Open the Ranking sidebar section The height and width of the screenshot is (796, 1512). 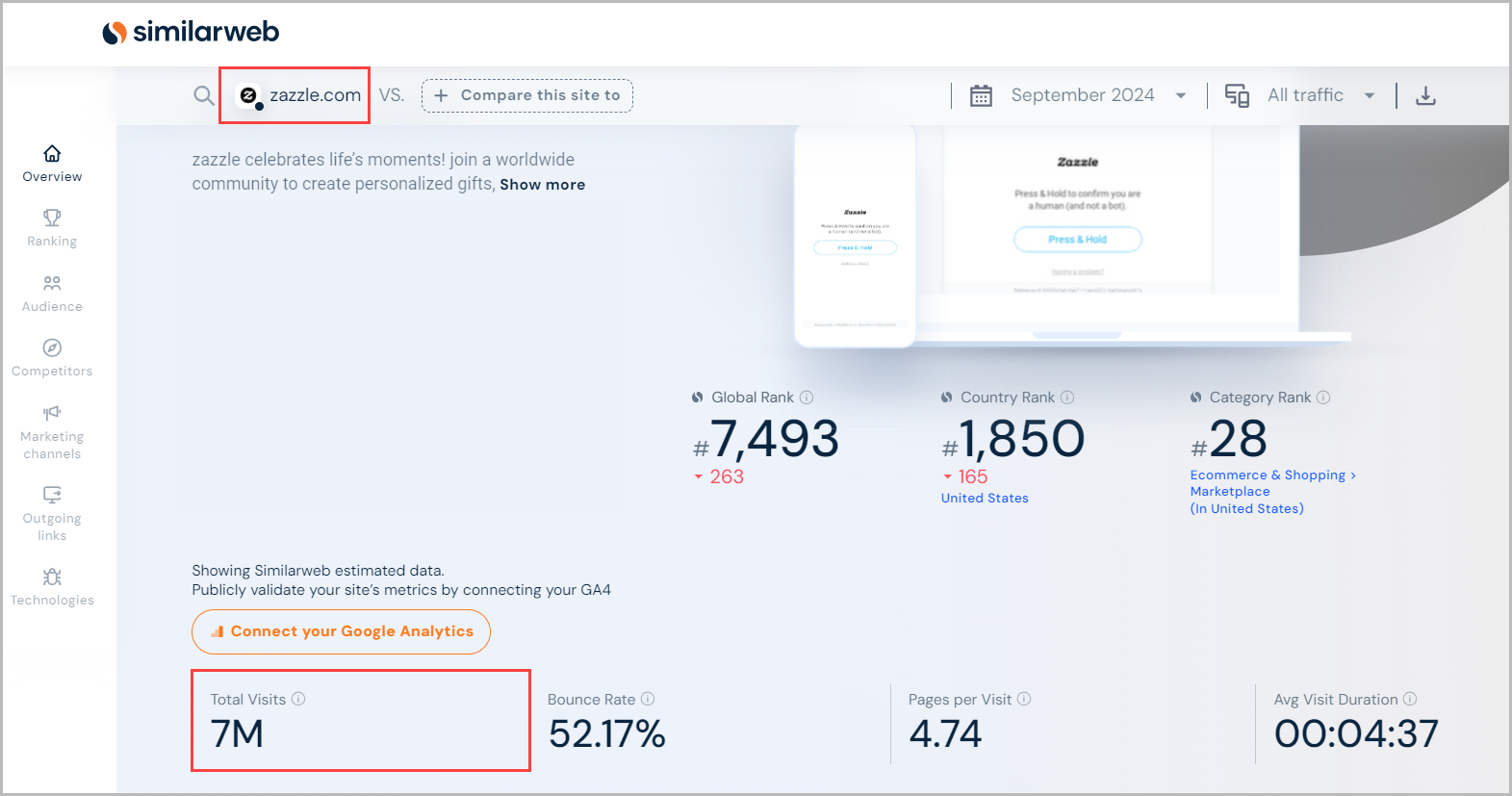[52, 228]
